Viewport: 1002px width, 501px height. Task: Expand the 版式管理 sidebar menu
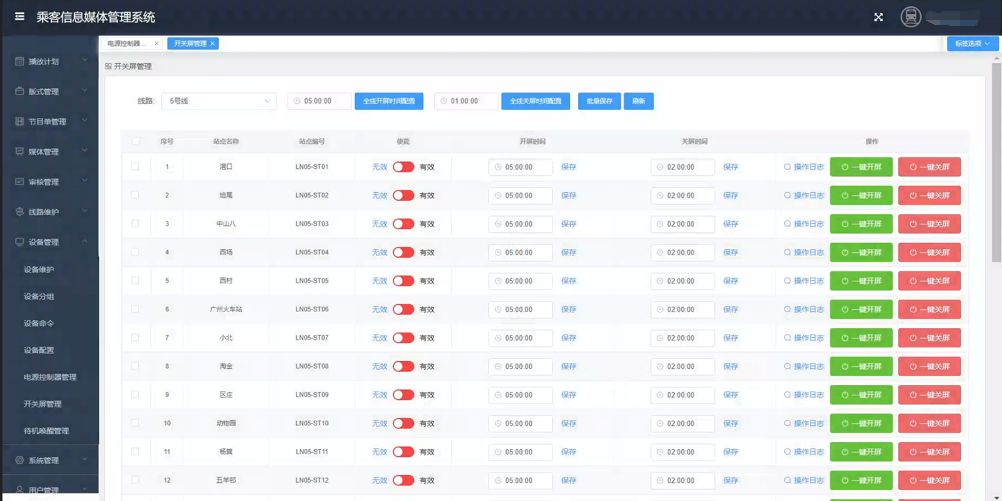[x=50, y=92]
